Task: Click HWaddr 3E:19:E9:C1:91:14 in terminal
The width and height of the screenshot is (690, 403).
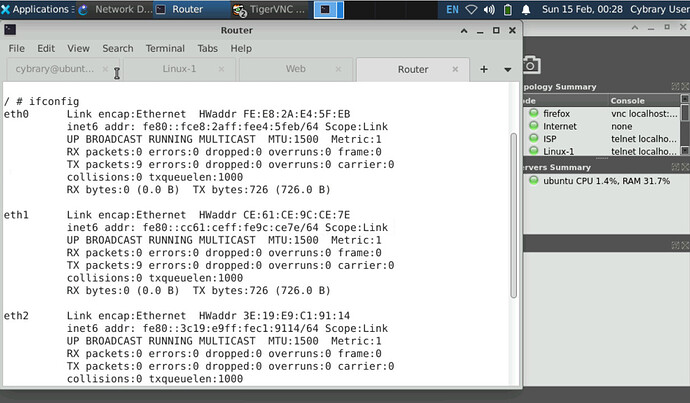Action: click(x=275, y=316)
